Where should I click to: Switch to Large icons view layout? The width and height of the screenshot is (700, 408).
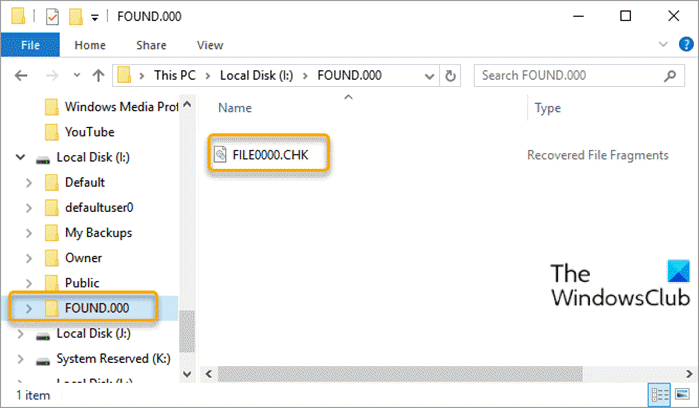tap(682, 395)
